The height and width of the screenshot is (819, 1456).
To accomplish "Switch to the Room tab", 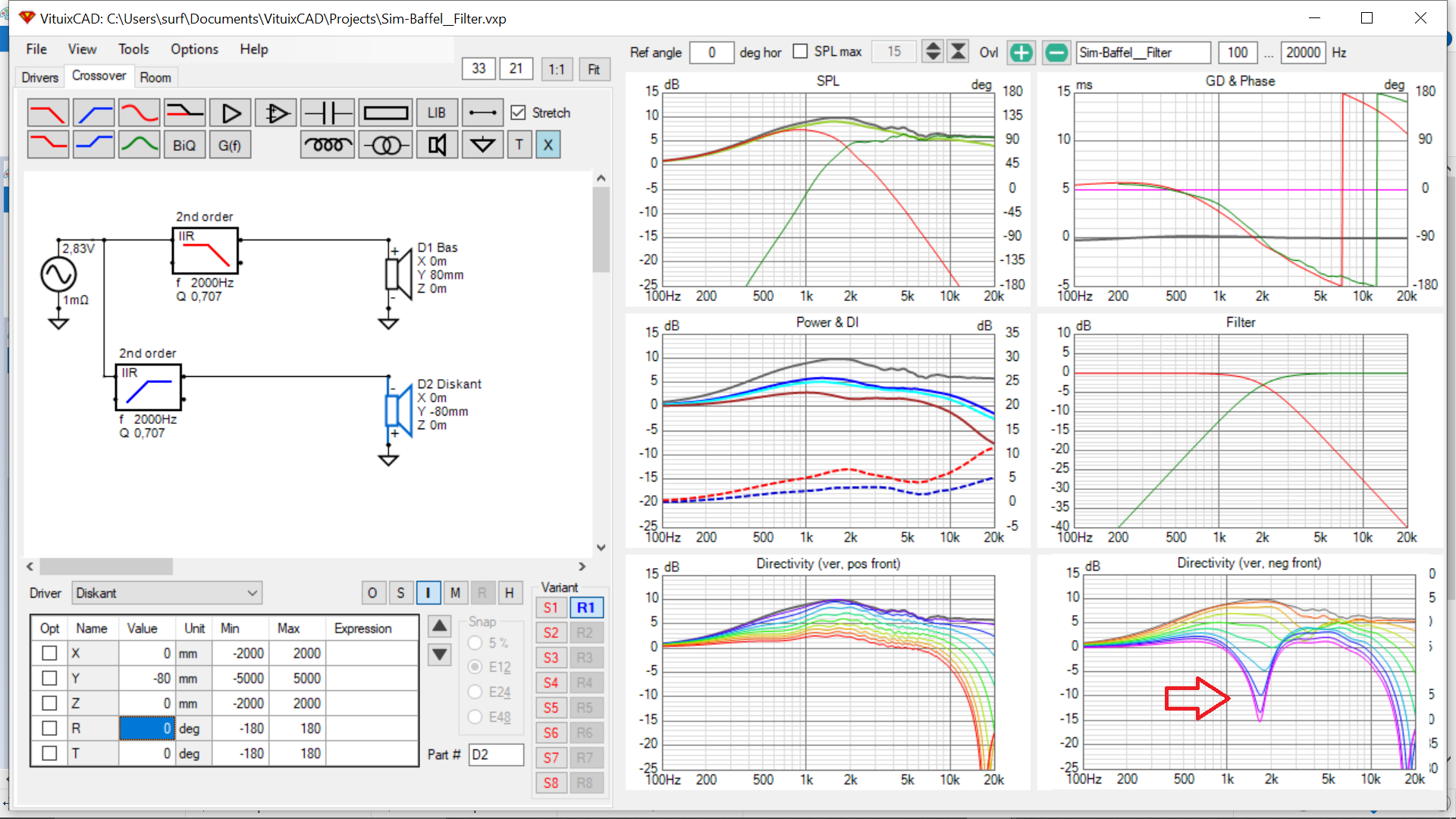I will pyautogui.click(x=155, y=77).
